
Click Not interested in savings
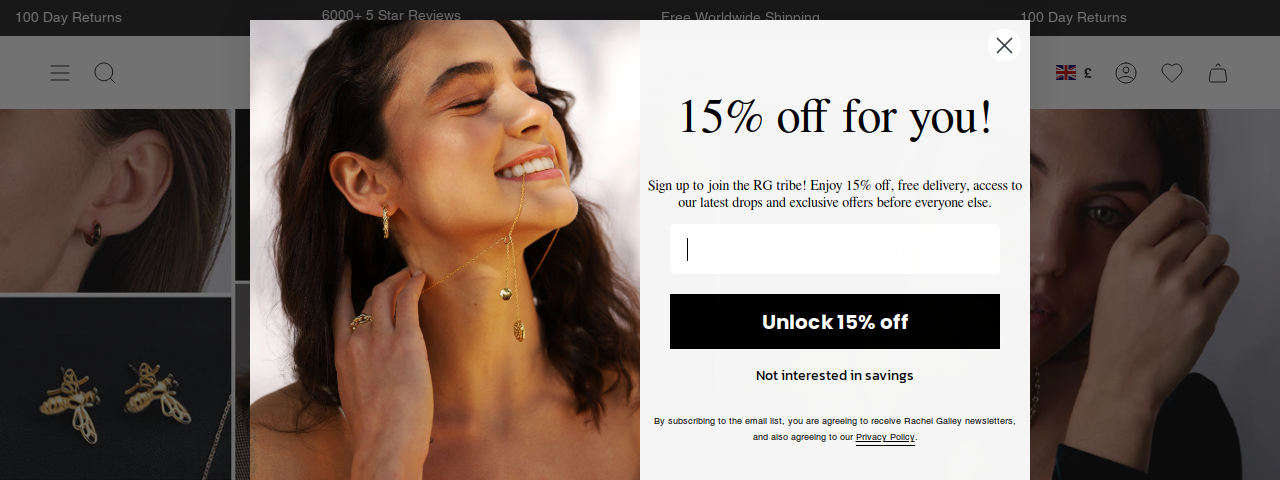(835, 376)
